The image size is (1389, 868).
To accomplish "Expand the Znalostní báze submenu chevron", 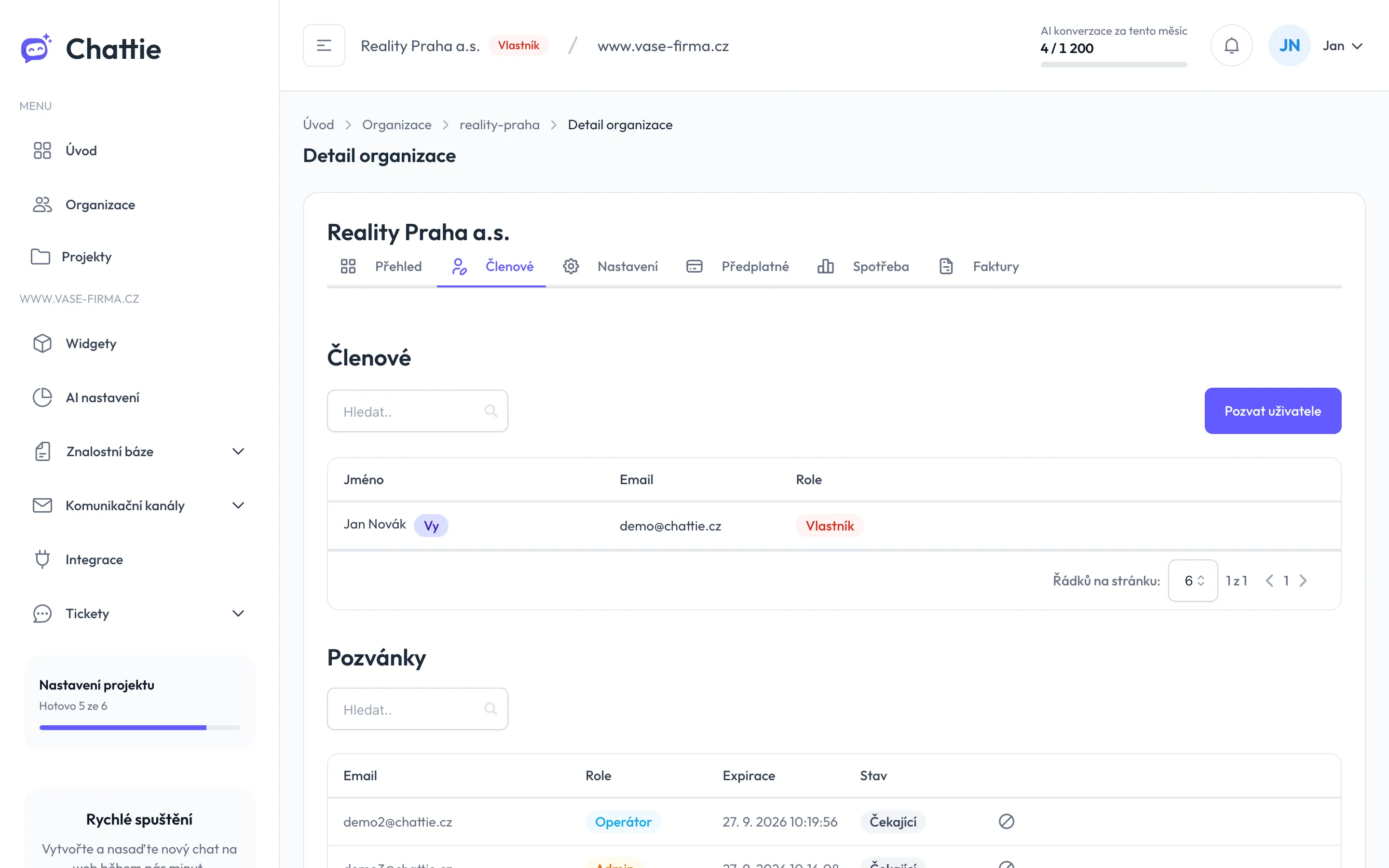I will click(x=238, y=451).
